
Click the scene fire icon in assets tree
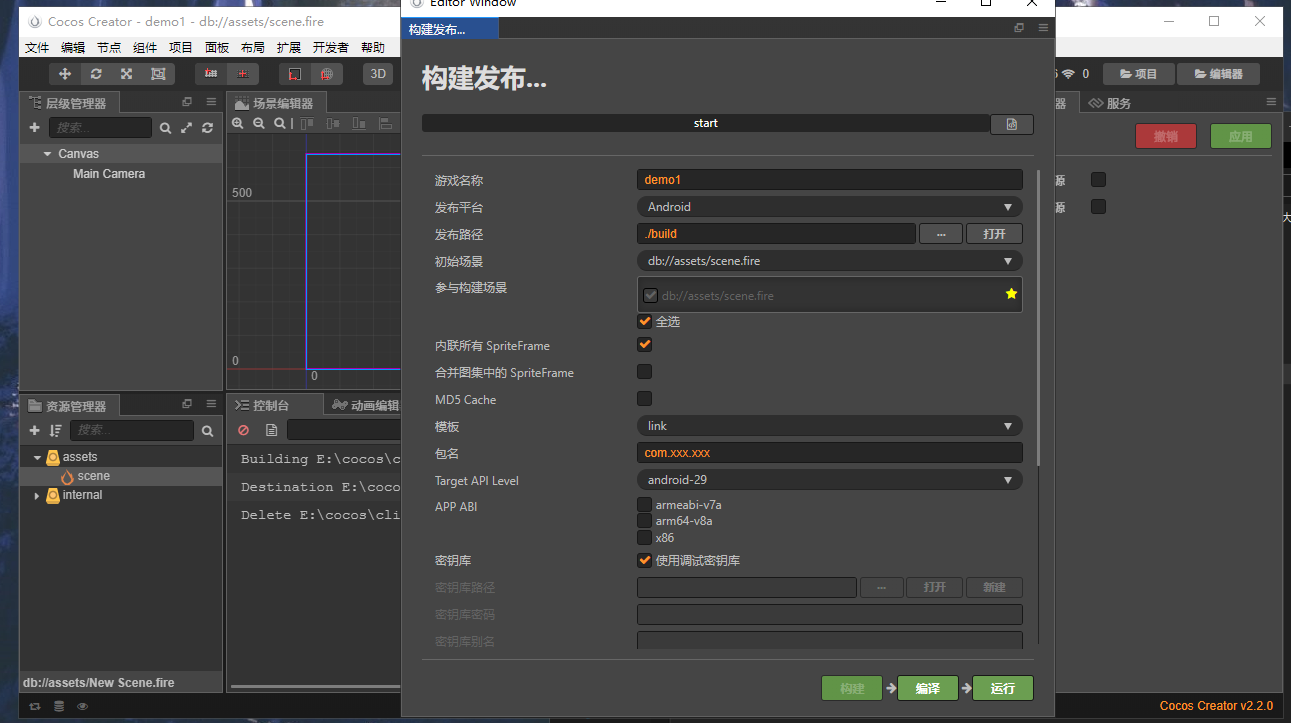pos(68,477)
